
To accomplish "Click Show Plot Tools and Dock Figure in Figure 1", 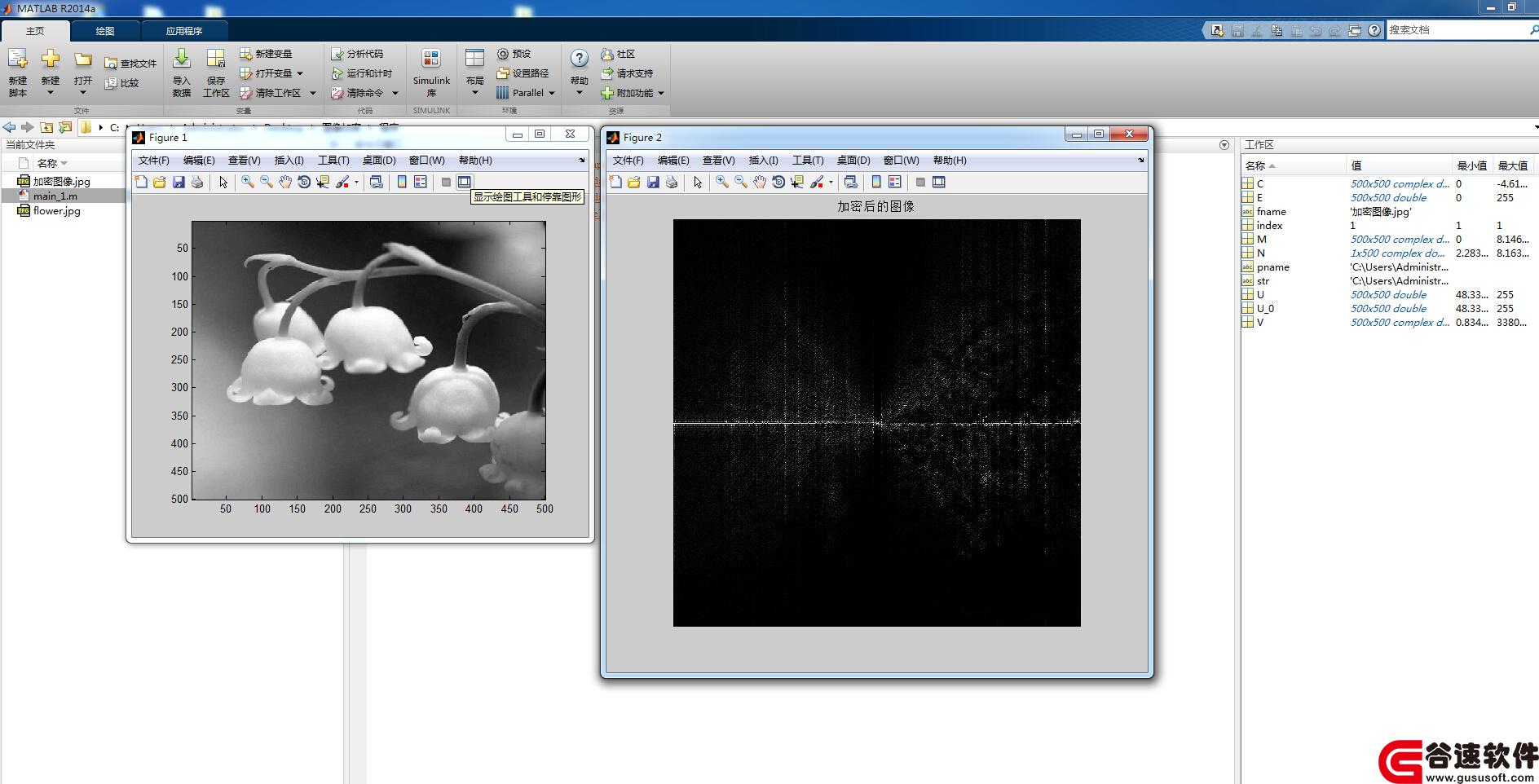I will (x=465, y=182).
